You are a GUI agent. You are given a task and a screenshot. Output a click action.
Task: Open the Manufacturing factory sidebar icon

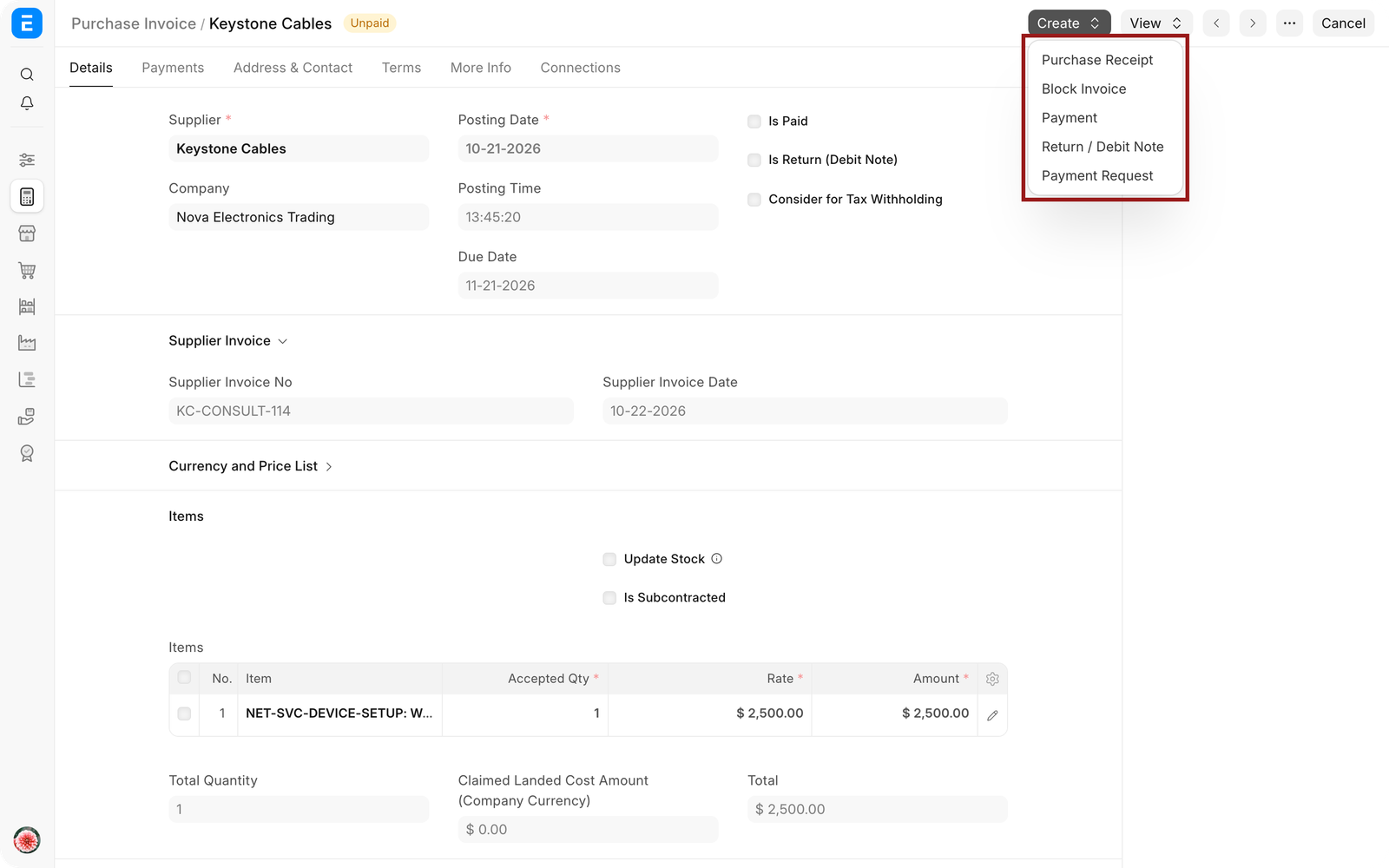pyautogui.click(x=27, y=343)
